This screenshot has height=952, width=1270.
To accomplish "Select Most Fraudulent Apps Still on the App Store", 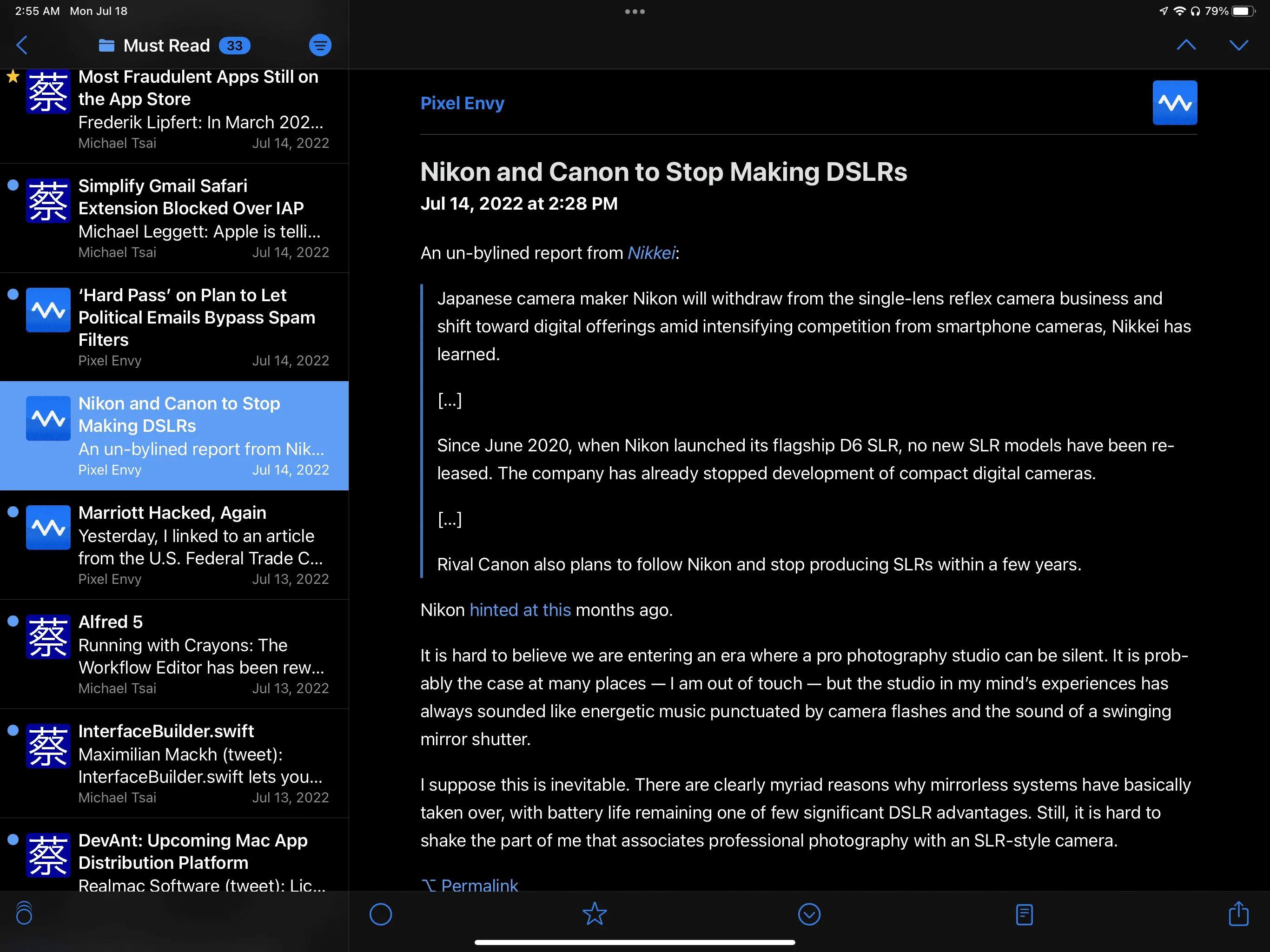I will (174, 116).
